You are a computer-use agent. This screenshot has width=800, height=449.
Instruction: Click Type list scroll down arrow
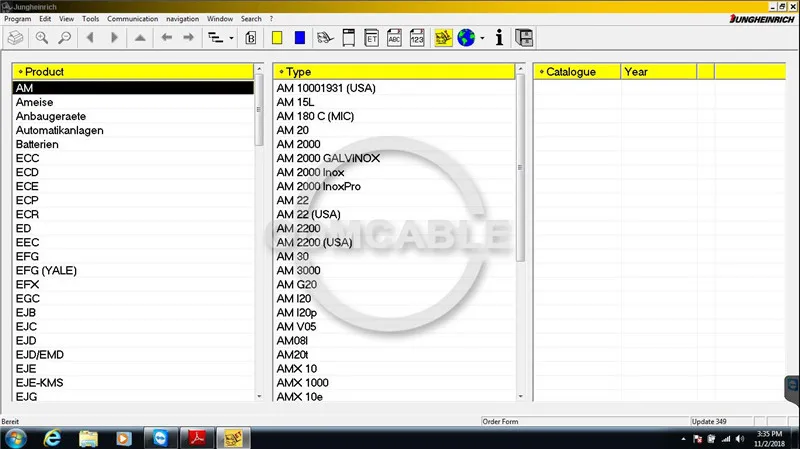click(x=520, y=396)
